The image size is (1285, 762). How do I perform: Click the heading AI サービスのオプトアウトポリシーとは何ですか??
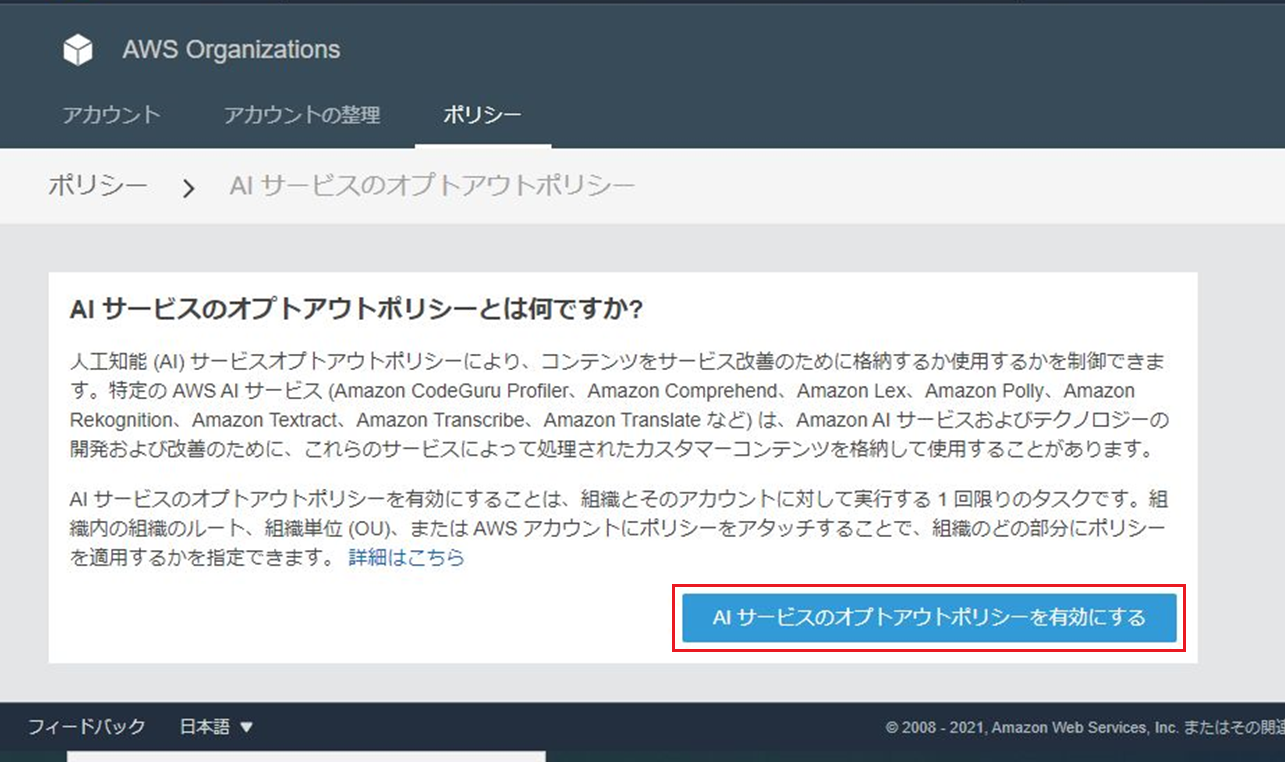point(356,310)
